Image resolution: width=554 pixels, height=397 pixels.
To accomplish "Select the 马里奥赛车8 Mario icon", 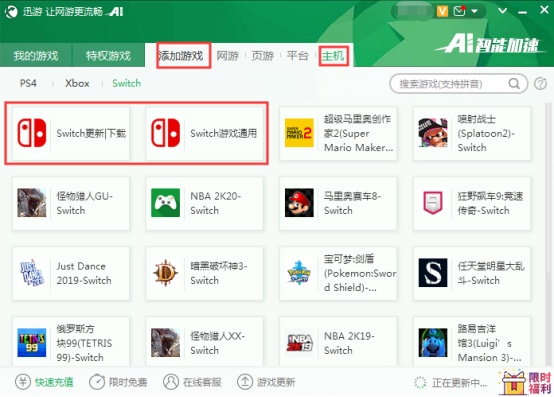I will [x=299, y=203].
